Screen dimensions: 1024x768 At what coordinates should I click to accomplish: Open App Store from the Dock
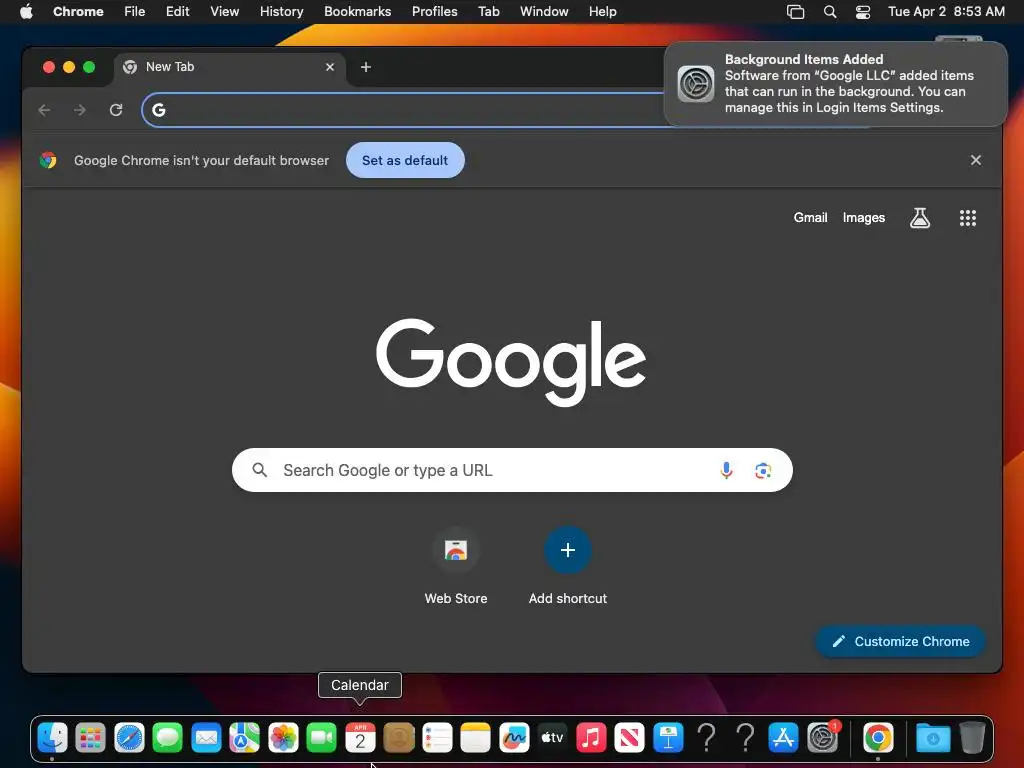783,738
